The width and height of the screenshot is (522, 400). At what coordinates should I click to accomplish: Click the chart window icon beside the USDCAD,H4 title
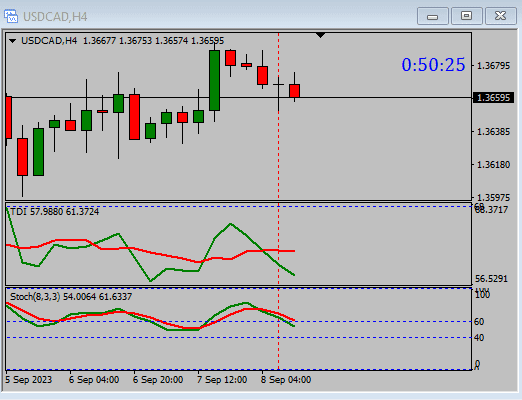(x=11, y=16)
